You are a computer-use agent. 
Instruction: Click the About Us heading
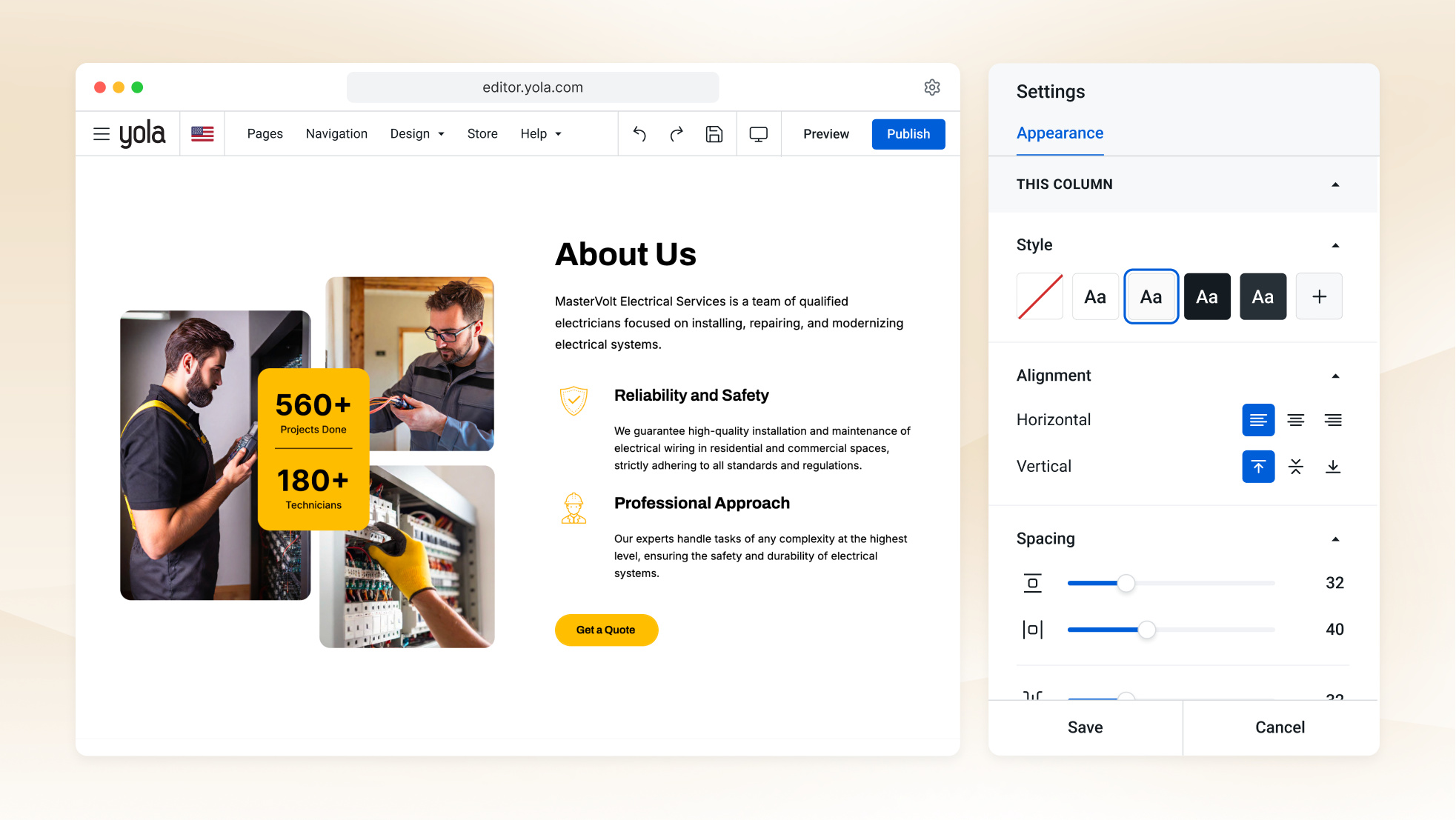pos(625,254)
